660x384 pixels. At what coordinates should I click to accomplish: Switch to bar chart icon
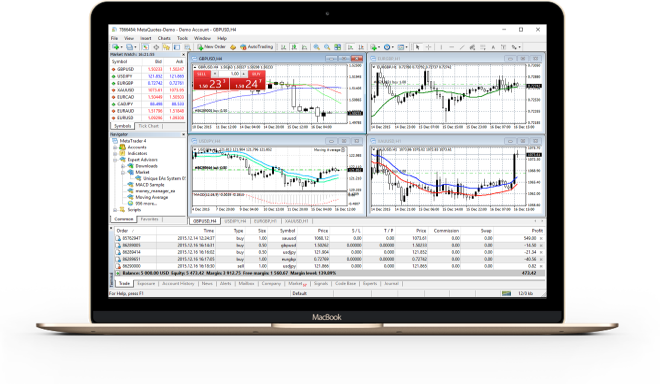pos(283,47)
